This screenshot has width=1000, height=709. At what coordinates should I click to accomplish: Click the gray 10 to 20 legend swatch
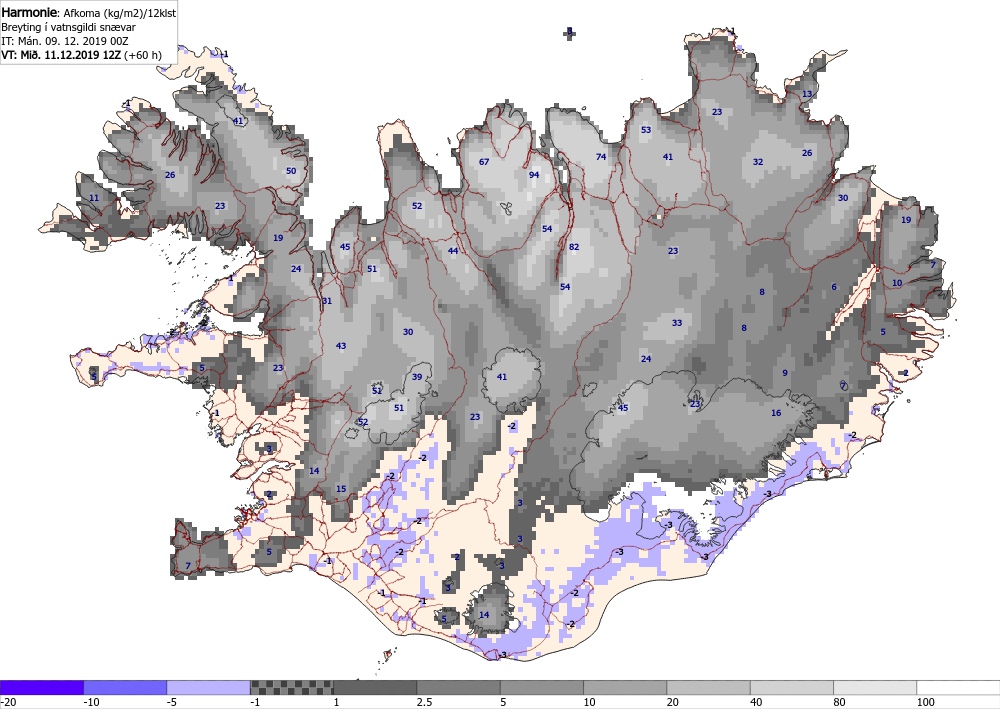tap(625, 687)
